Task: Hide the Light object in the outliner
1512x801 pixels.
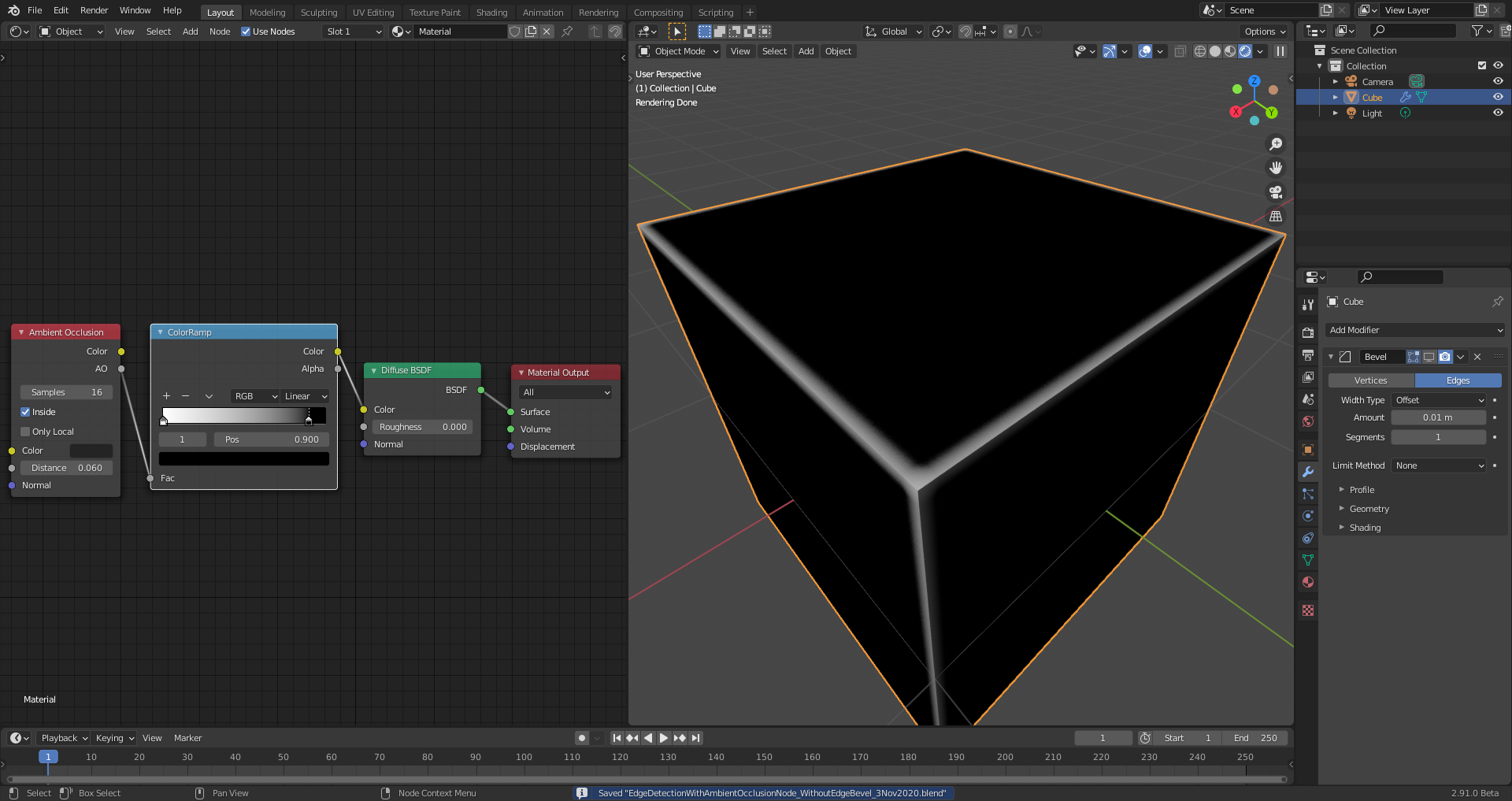Action: coord(1499,113)
